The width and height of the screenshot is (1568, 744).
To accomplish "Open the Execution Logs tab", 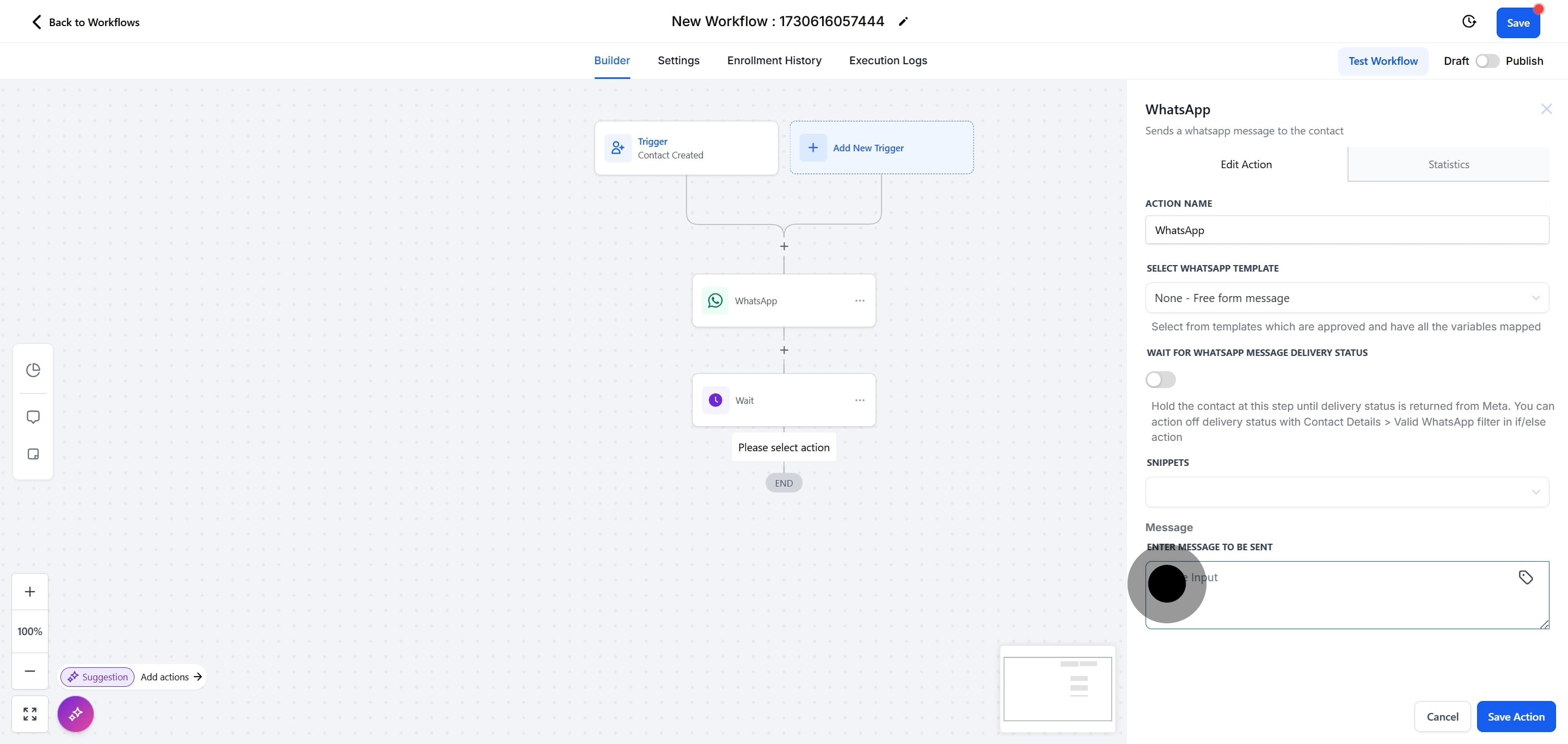I will pos(887,60).
